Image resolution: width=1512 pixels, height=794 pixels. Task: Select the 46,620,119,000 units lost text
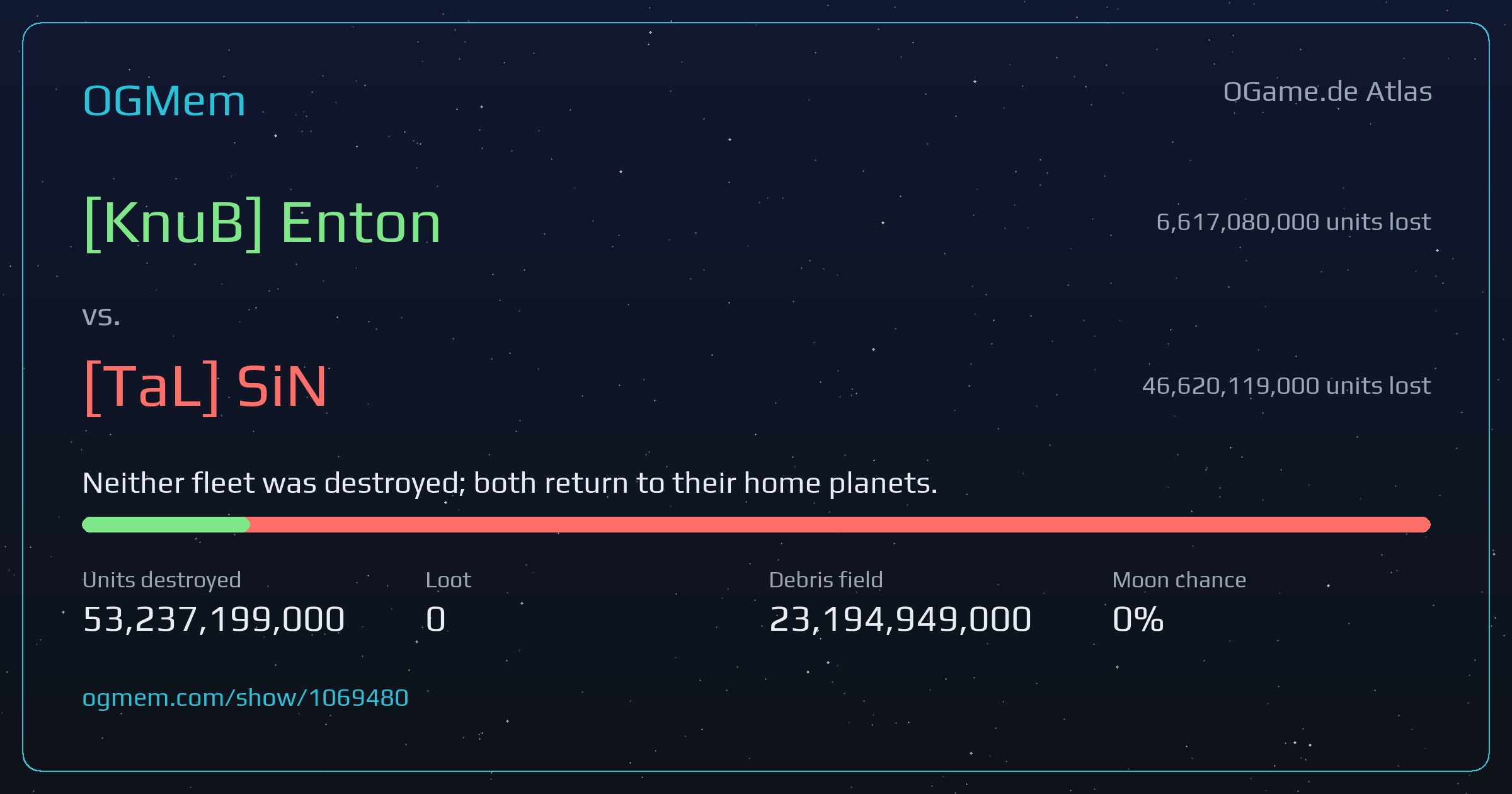(1286, 386)
